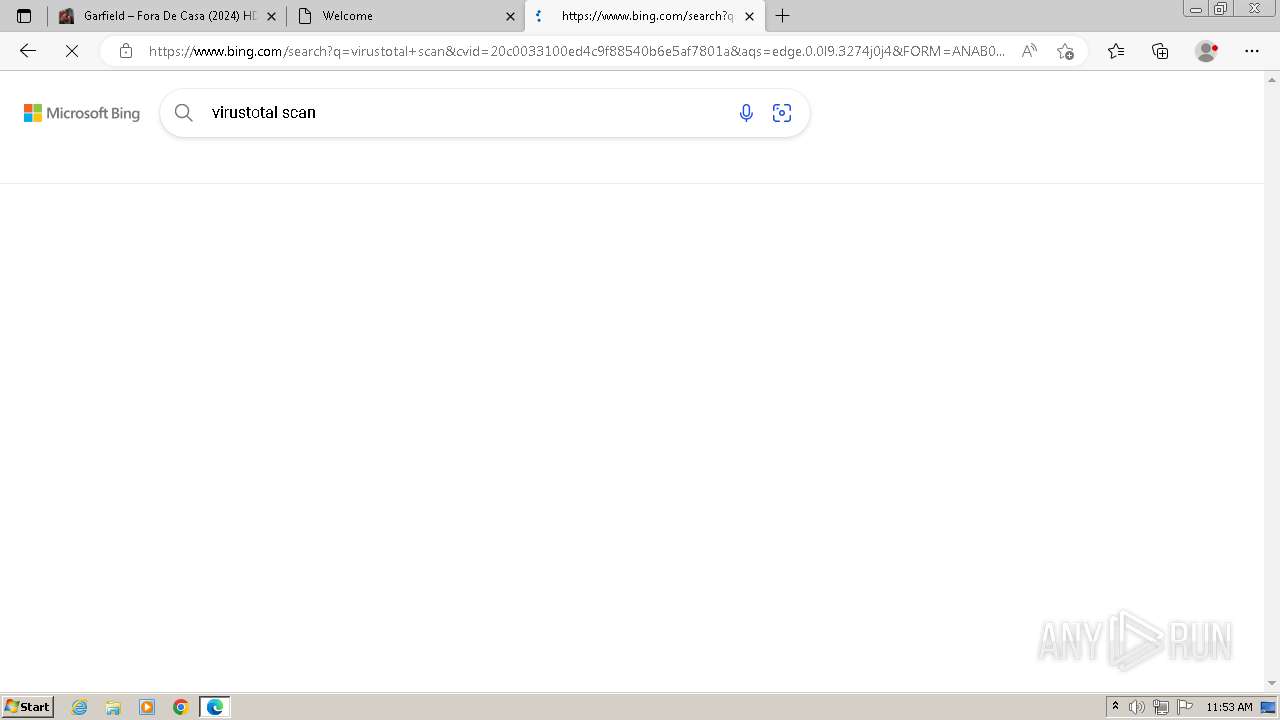This screenshot has width=1280, height=720.
Task: Click the 11:53 AM clock
Action: click(x=1229, y=707)
